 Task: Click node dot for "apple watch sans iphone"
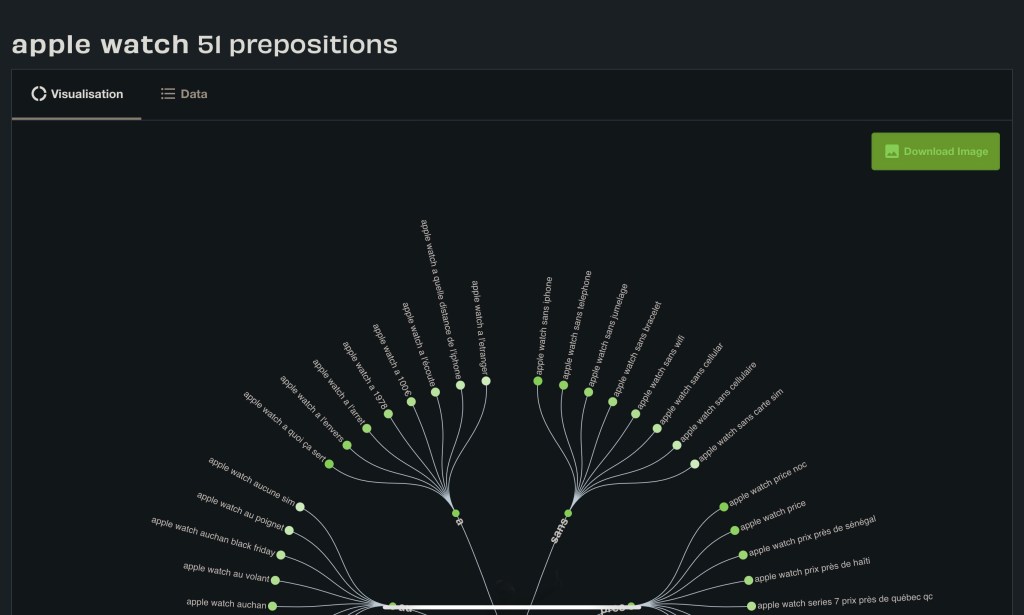538,381
